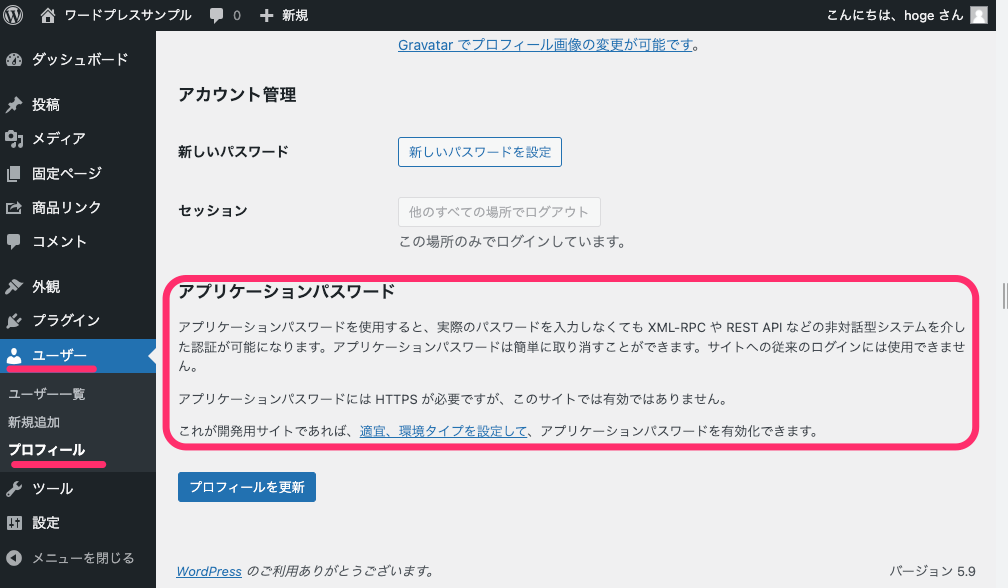Open the hoge user avatar in admin bar
Viewport: 1008px width, 588px height.
point(978,15)
